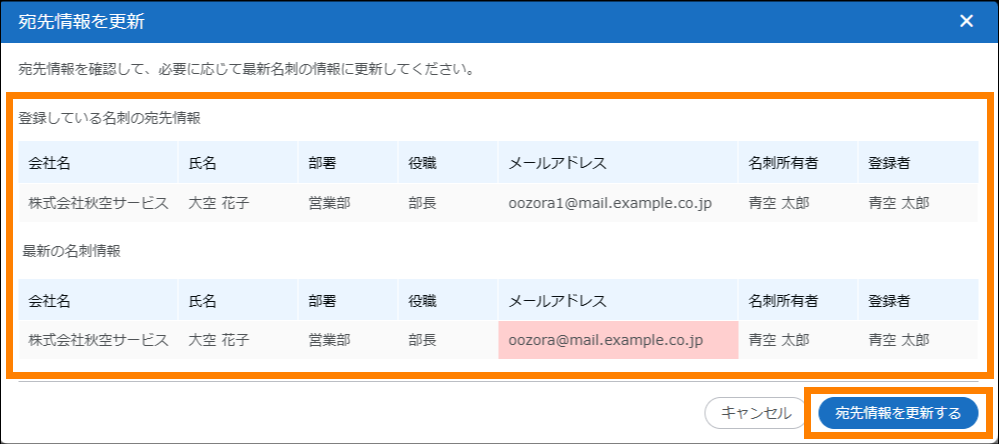The image size is (999, 444).
Task: Select 株式会社秋空サービス in the registered table
Action: point(98,203)
